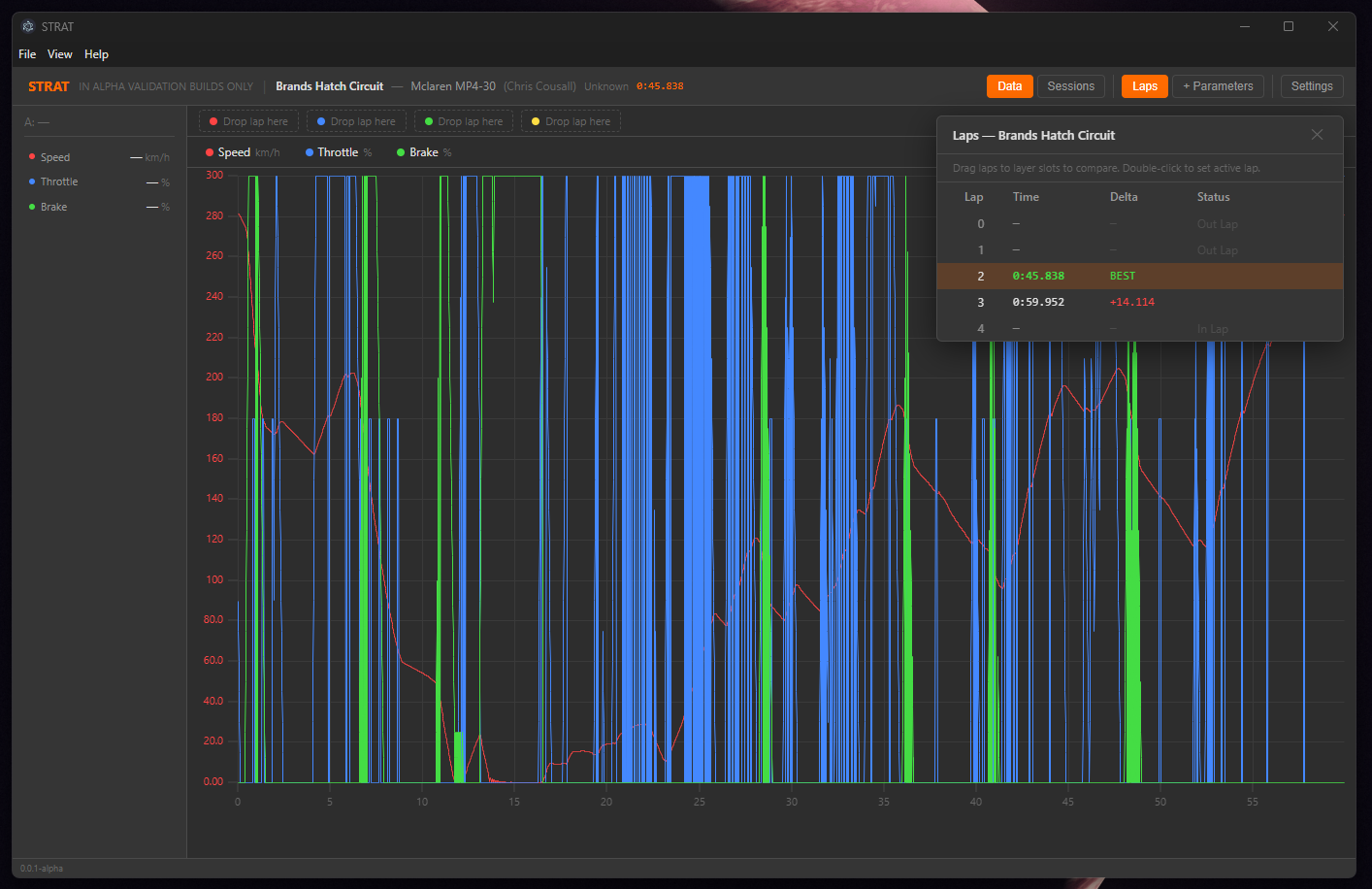
Task: Toggle Throttle trace in chart legend
Action: (337, 152)
